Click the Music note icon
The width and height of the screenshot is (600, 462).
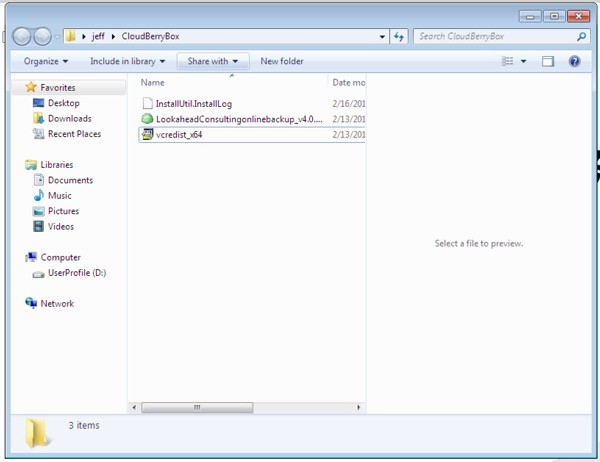pyautogui.click(x=39, y=195)
